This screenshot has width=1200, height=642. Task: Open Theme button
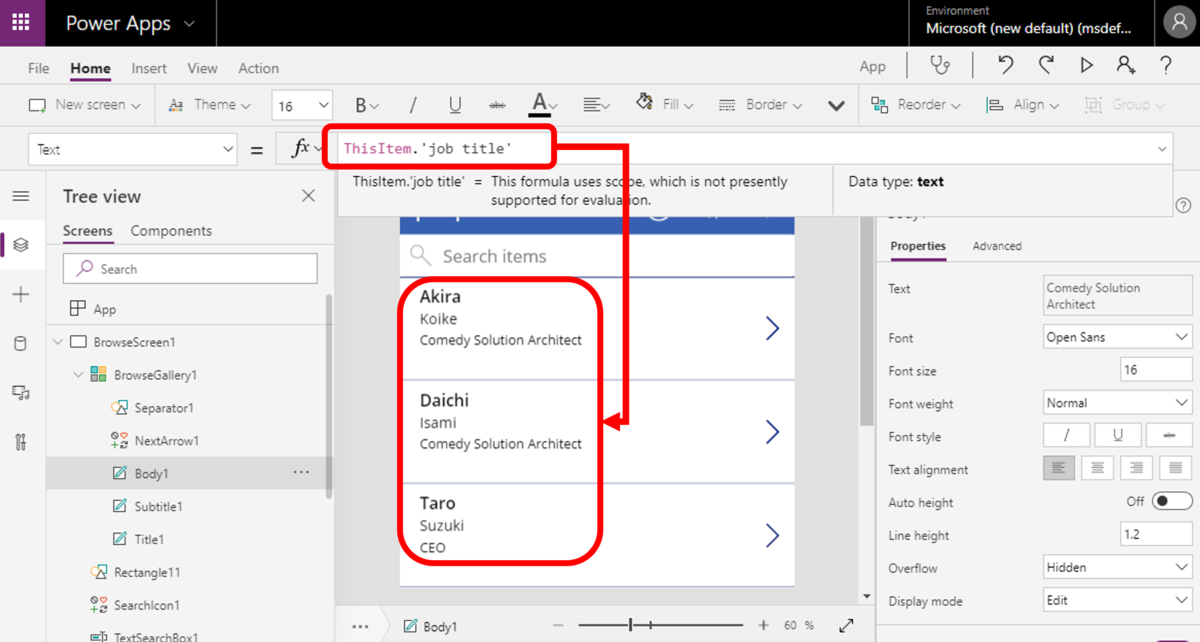[x=210, y=105]
